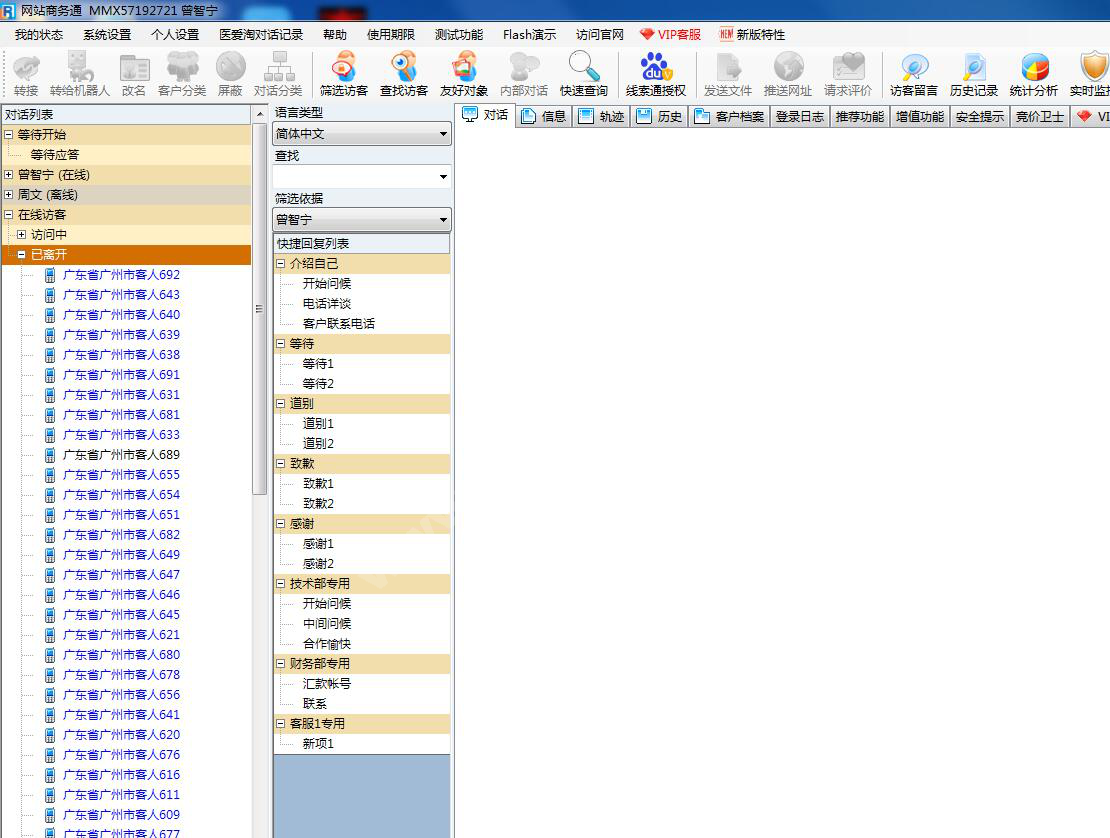The width and height of the screenshot is (1110, 838).
Task: Click the 查找 search input field
Action: tap(354, 177)
